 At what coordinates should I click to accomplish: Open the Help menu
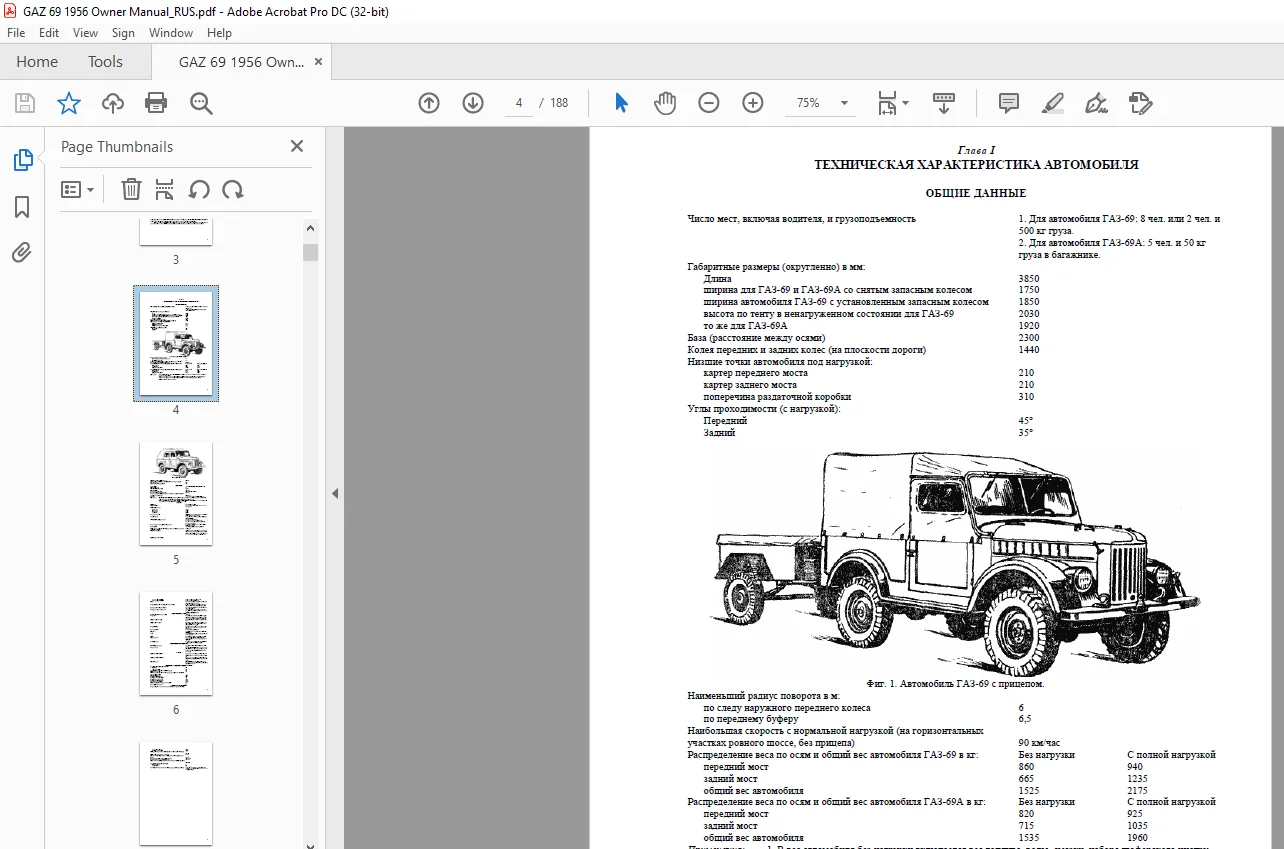[x=219, y=33]
